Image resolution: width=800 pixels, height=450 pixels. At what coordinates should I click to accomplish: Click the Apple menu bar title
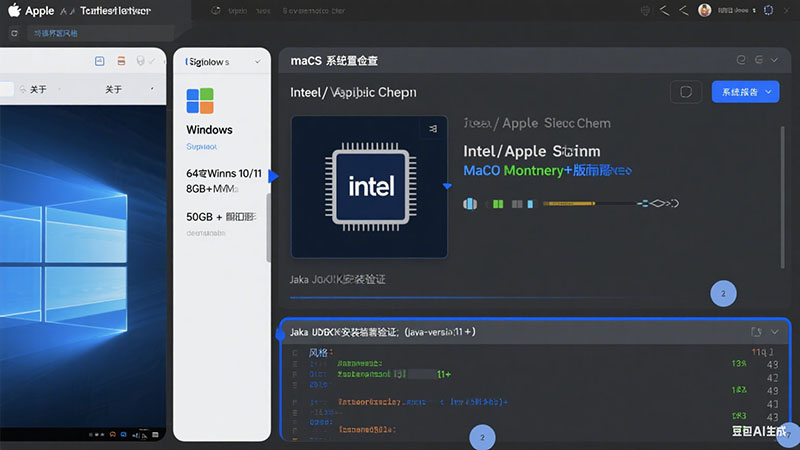39,10
